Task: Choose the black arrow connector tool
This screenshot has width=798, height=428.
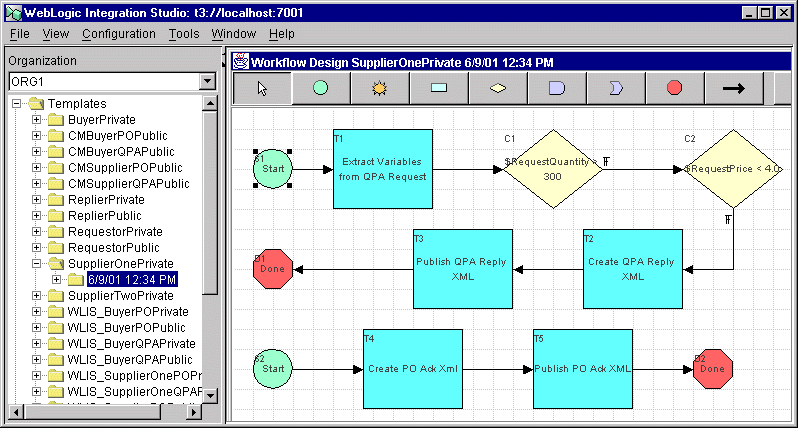Action: tap(733, 89)
